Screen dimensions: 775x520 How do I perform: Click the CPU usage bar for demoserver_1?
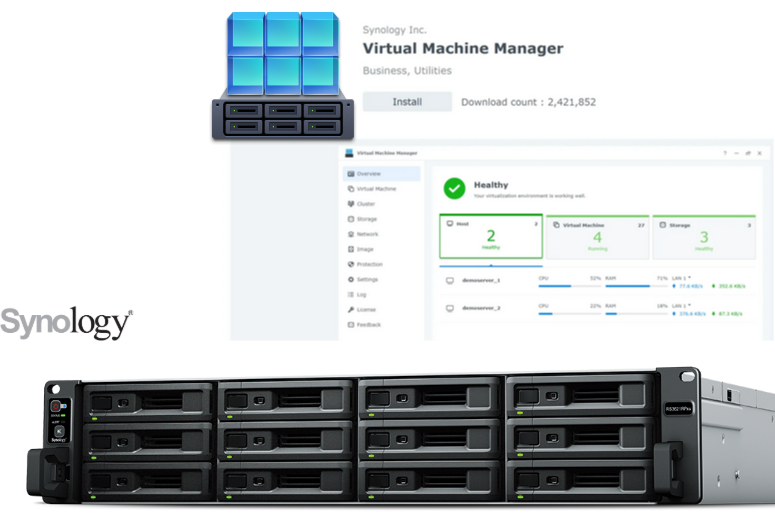point(570,286)
